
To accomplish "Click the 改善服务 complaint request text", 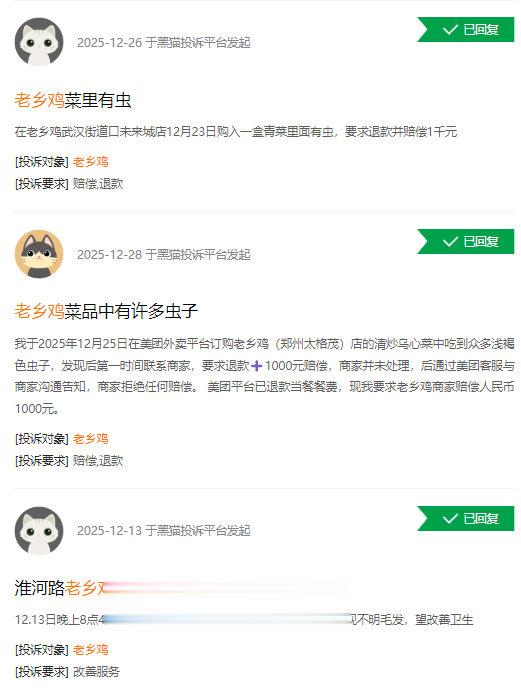I will point(96,671).
